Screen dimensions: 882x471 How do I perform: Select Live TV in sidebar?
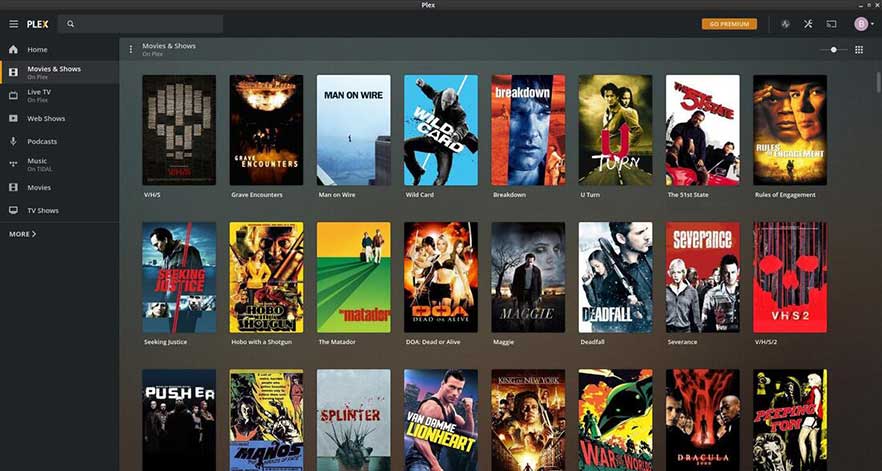(x=60, y=95)
